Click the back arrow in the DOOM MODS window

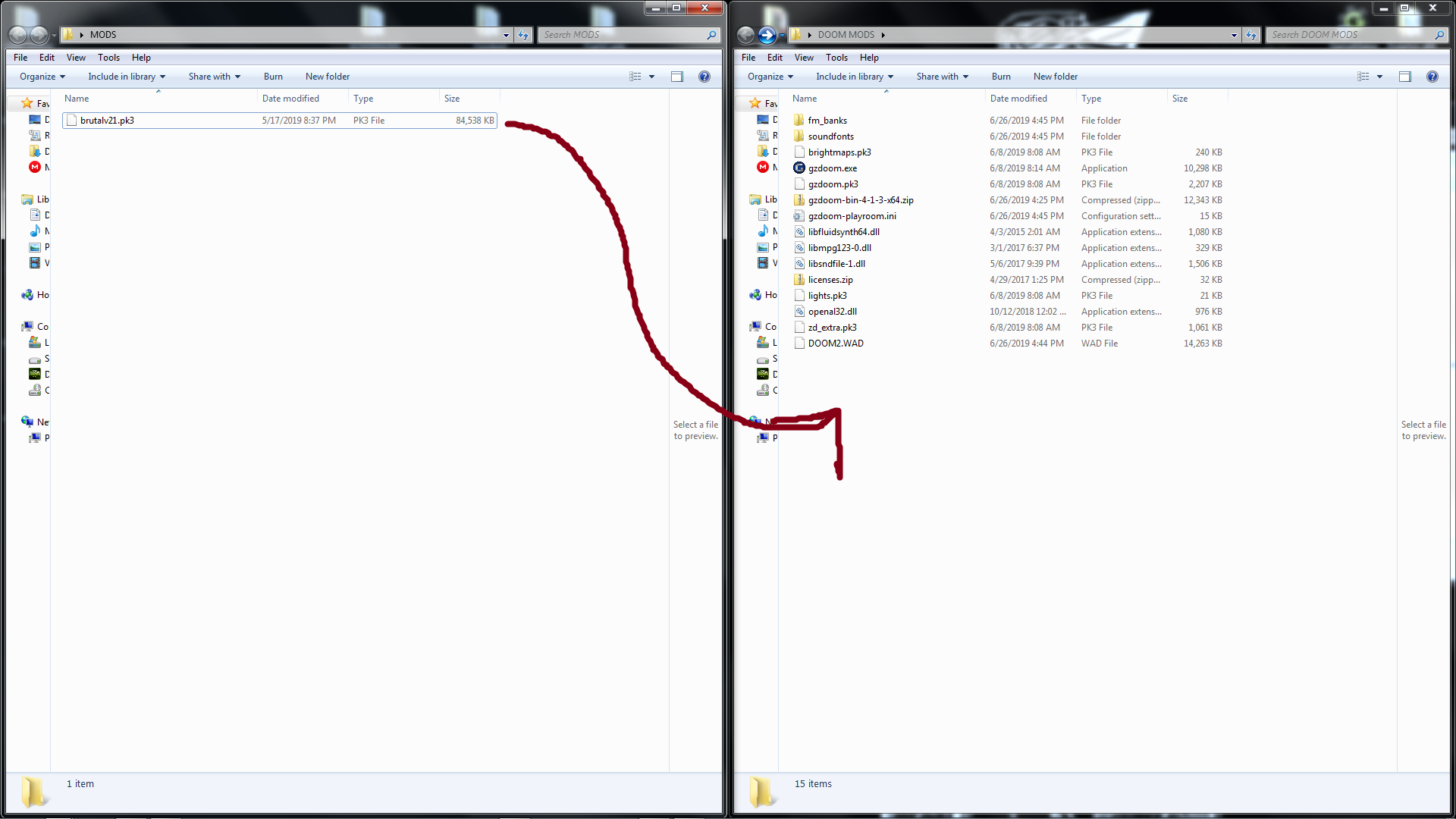pyautogui.click(x=746, y=35)
